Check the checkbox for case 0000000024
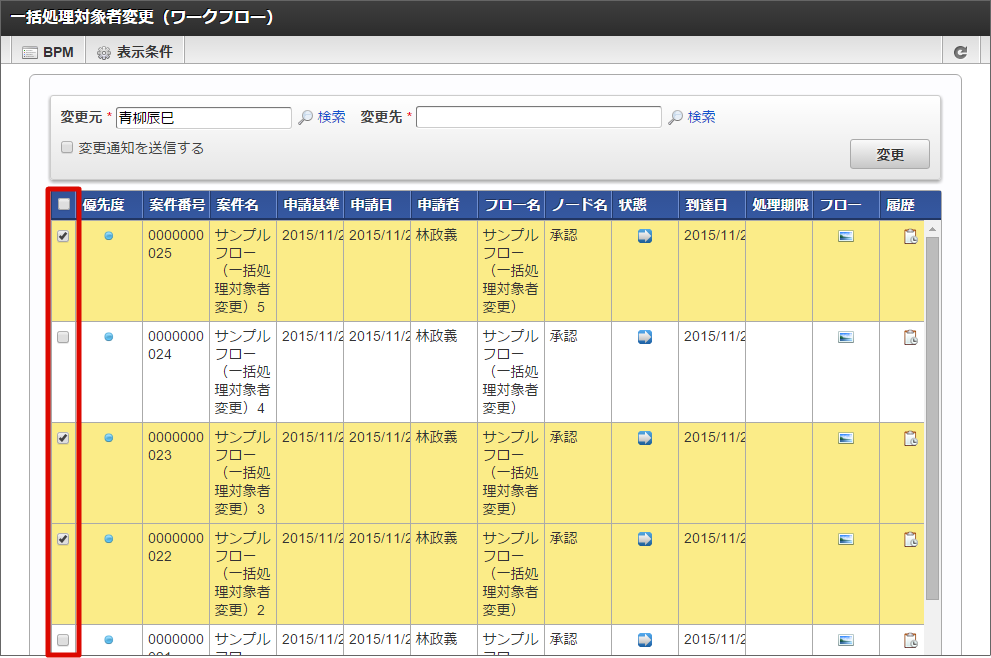Viewport: 991px width, 658px height. coord(64,338)
